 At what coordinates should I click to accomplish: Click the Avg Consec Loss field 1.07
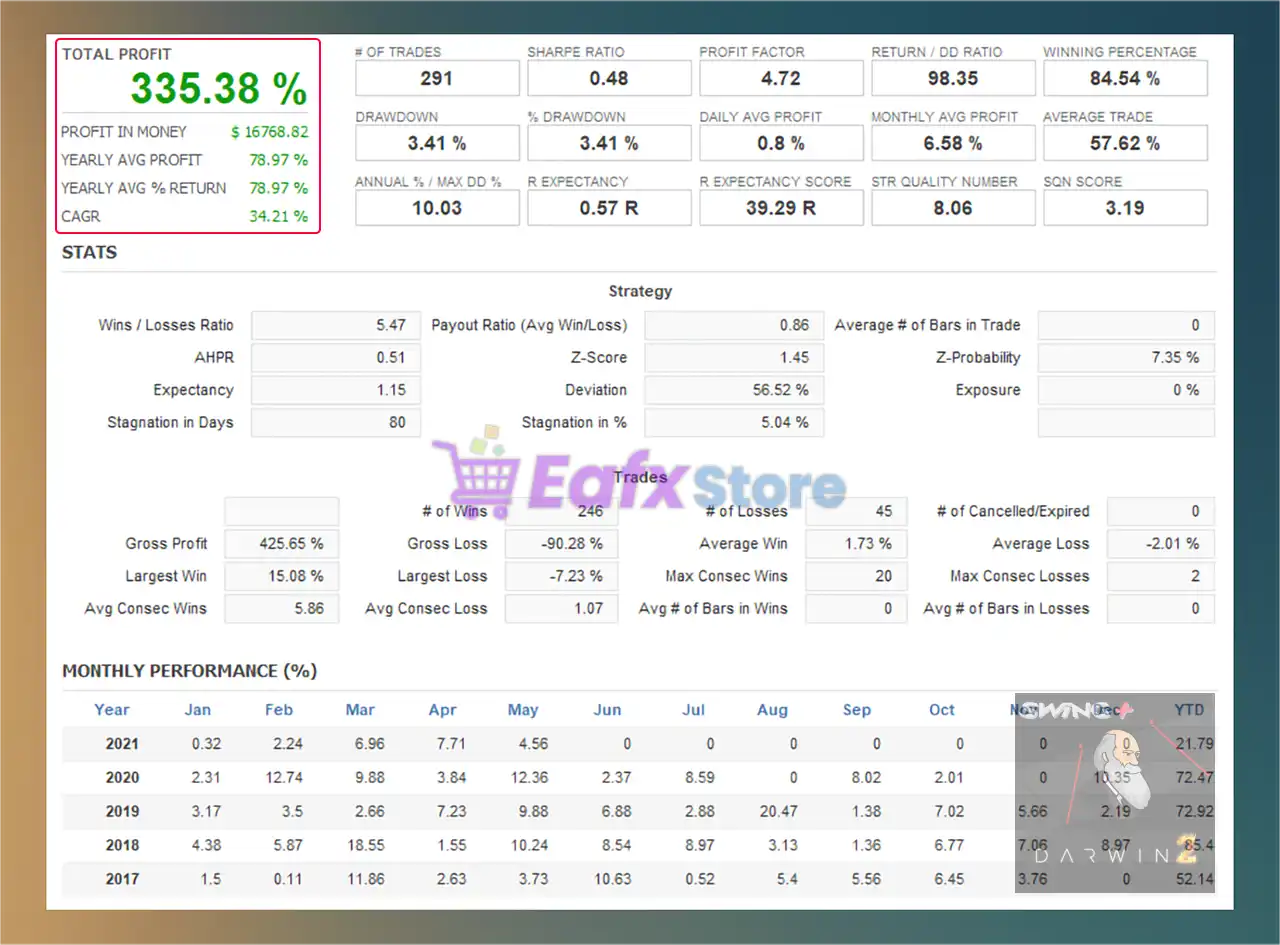[561, 608]
